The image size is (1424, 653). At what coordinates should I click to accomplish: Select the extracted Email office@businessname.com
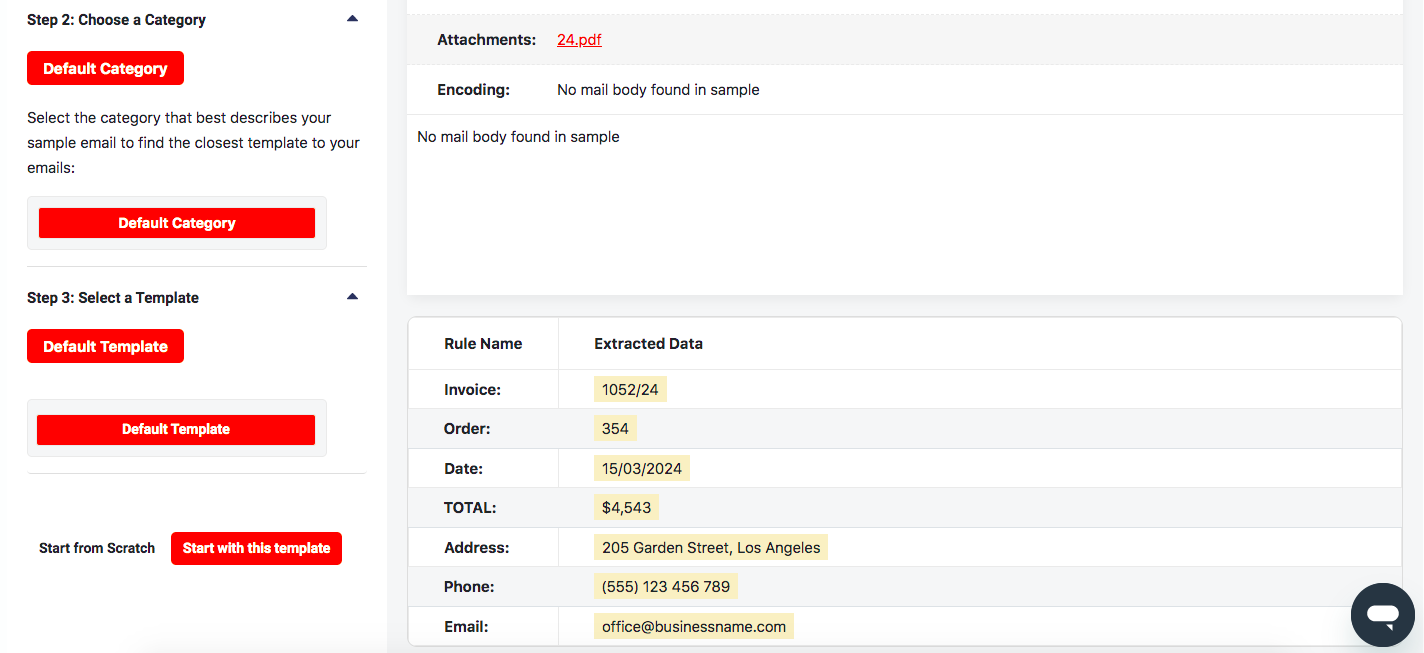693,625
